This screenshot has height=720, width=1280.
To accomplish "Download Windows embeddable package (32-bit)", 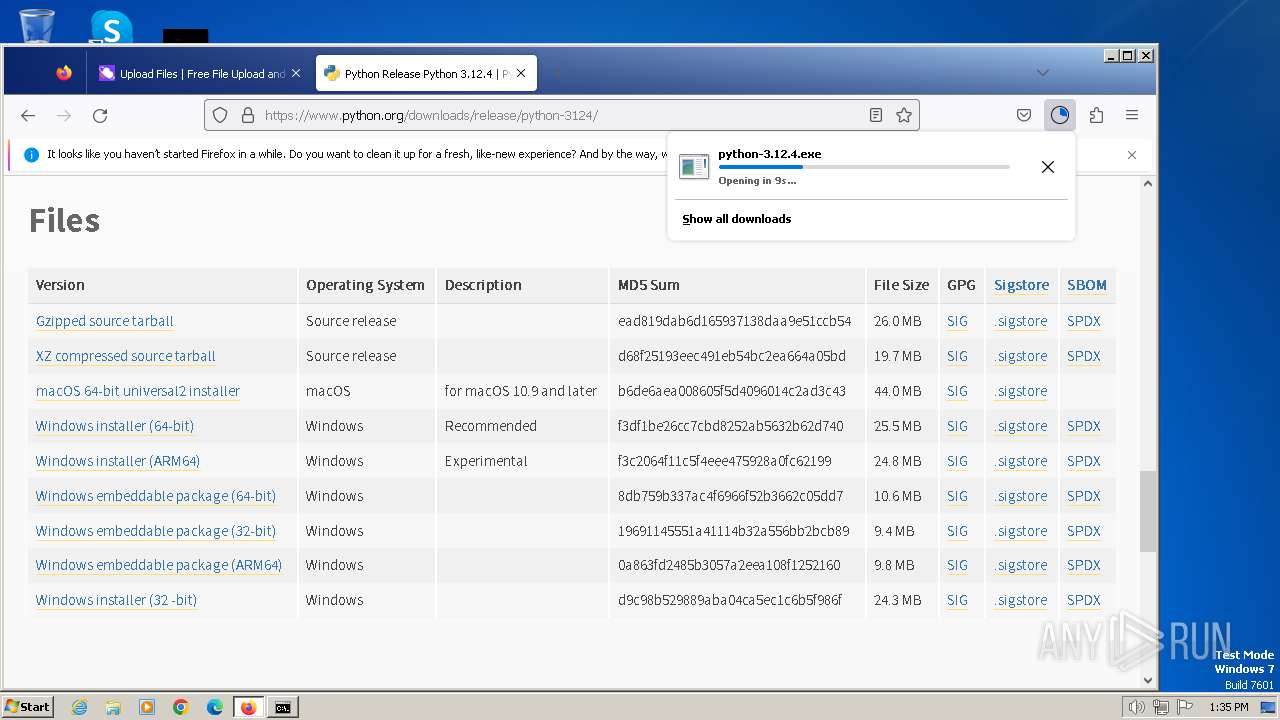I will pyautogui.click(x=156, y=531).
